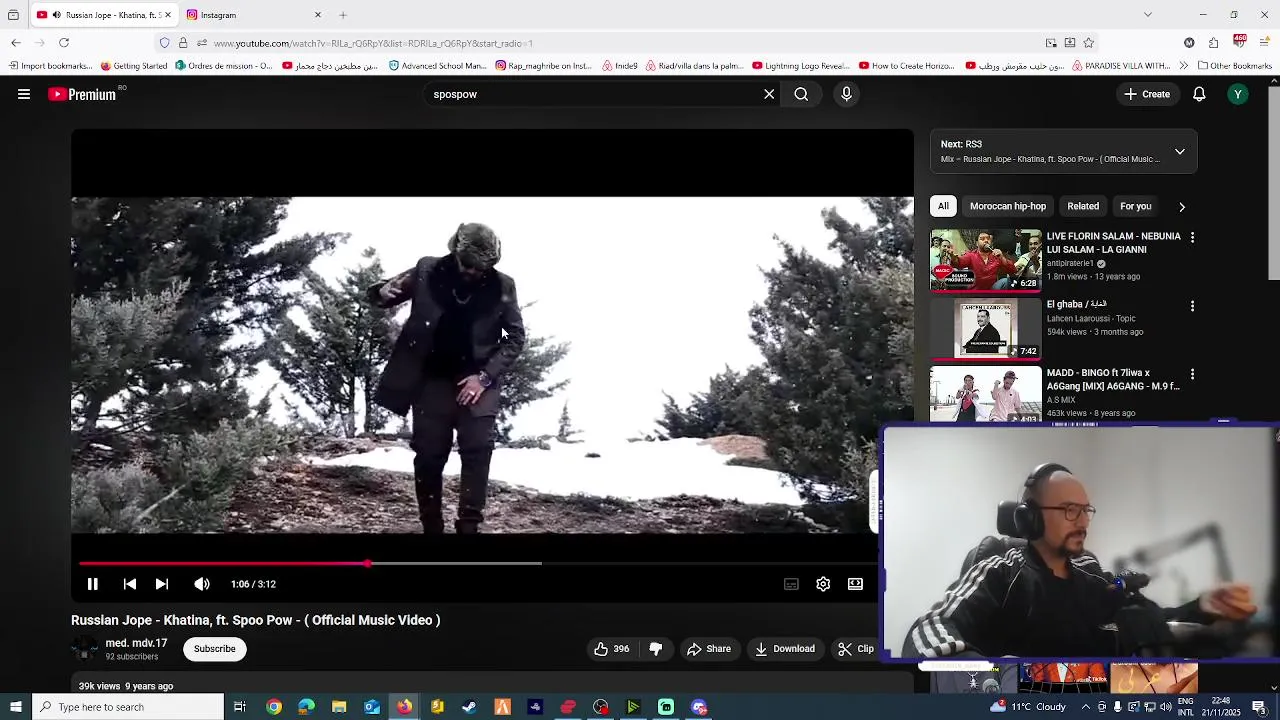Open options for LIVE FLORIN SALAM video
Viewport: 1280px width, 720px height.
click(x=1192, y=237)
